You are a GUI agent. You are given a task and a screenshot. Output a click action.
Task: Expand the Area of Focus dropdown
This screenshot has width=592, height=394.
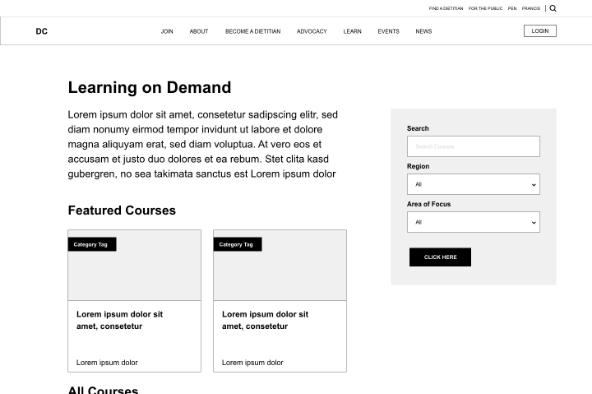[x=473, y=222]
